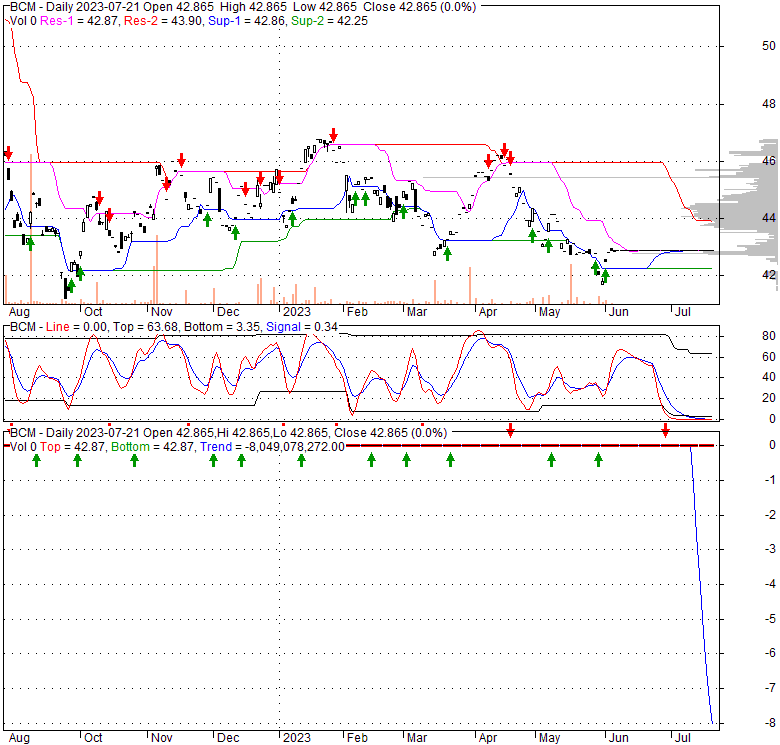The height and width of the screenshot is (745, 780).
Task: Click the trend panel red arrow near July
Action: (666, 431)
